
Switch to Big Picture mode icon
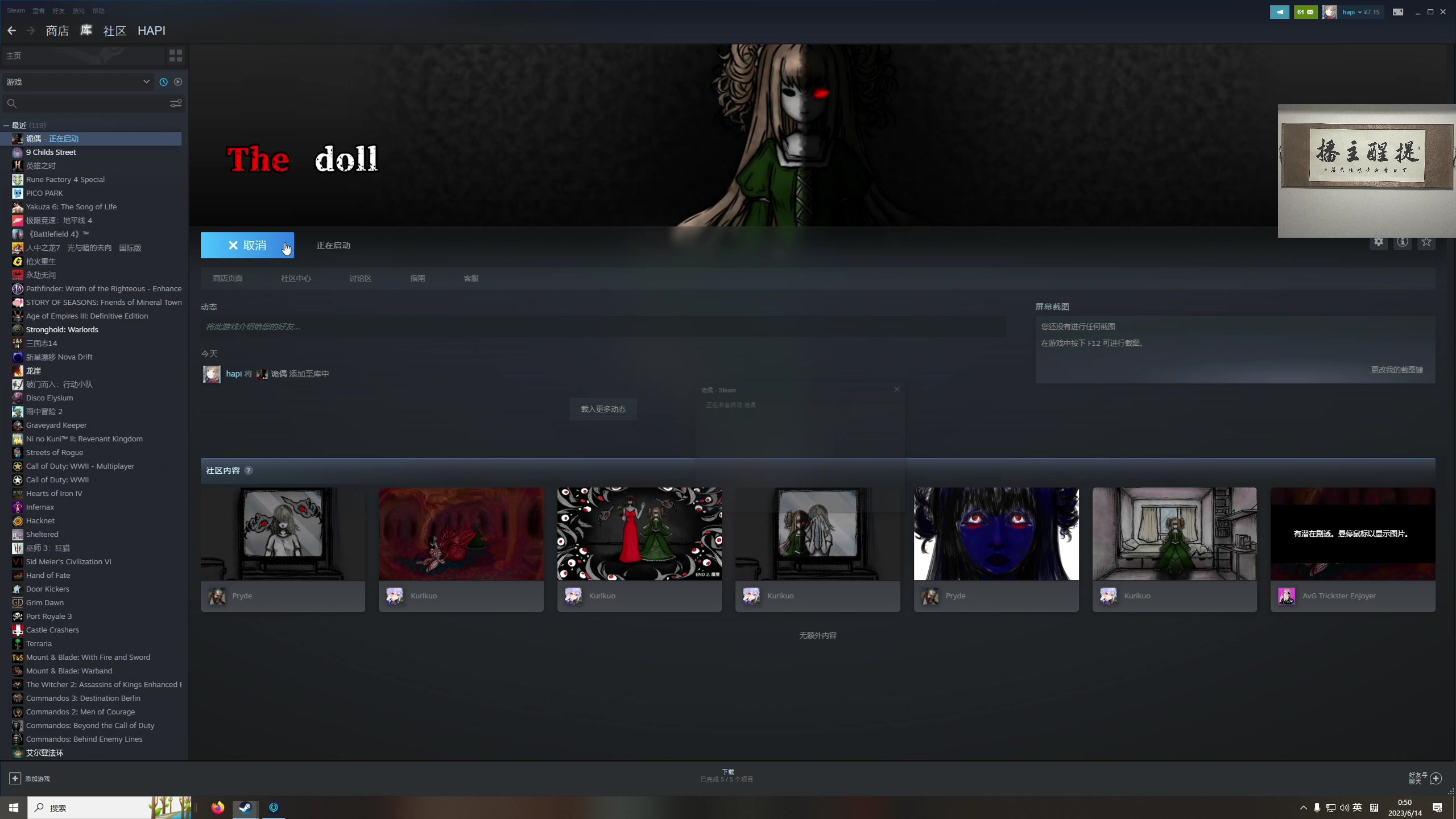[1398, 12]
